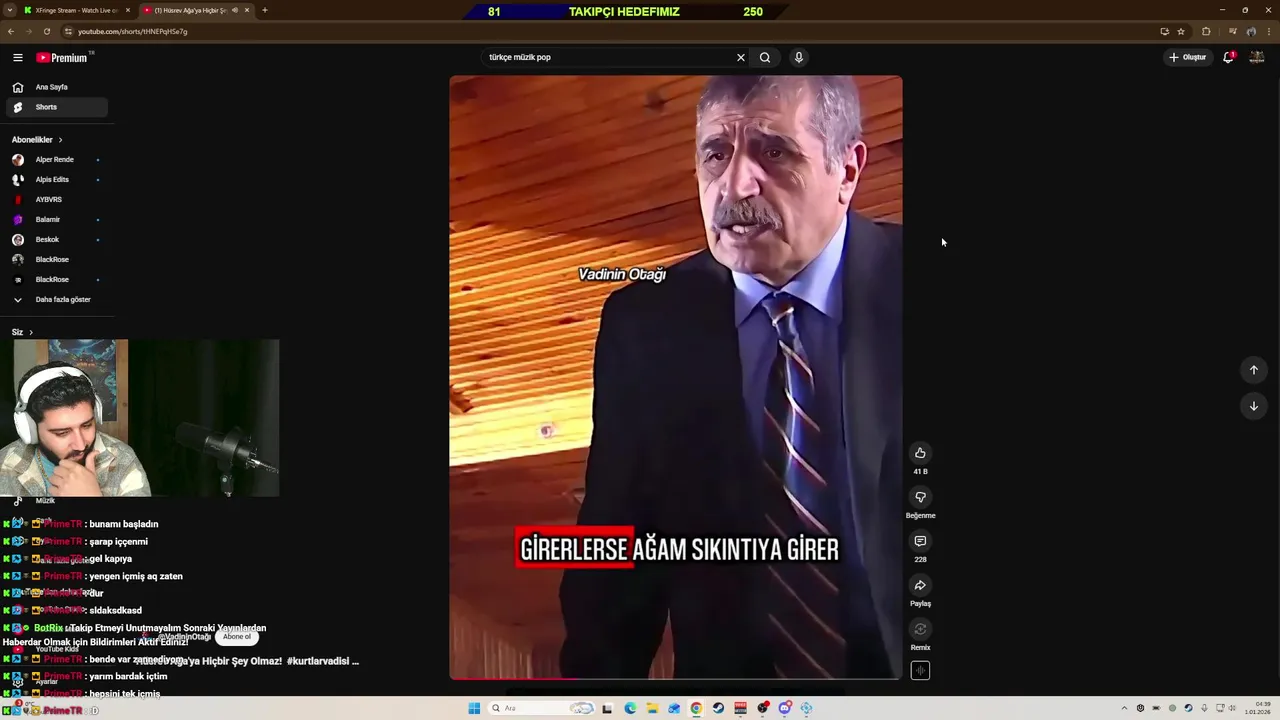
Task: Play or pause the Short video
Action: (675, 377)
